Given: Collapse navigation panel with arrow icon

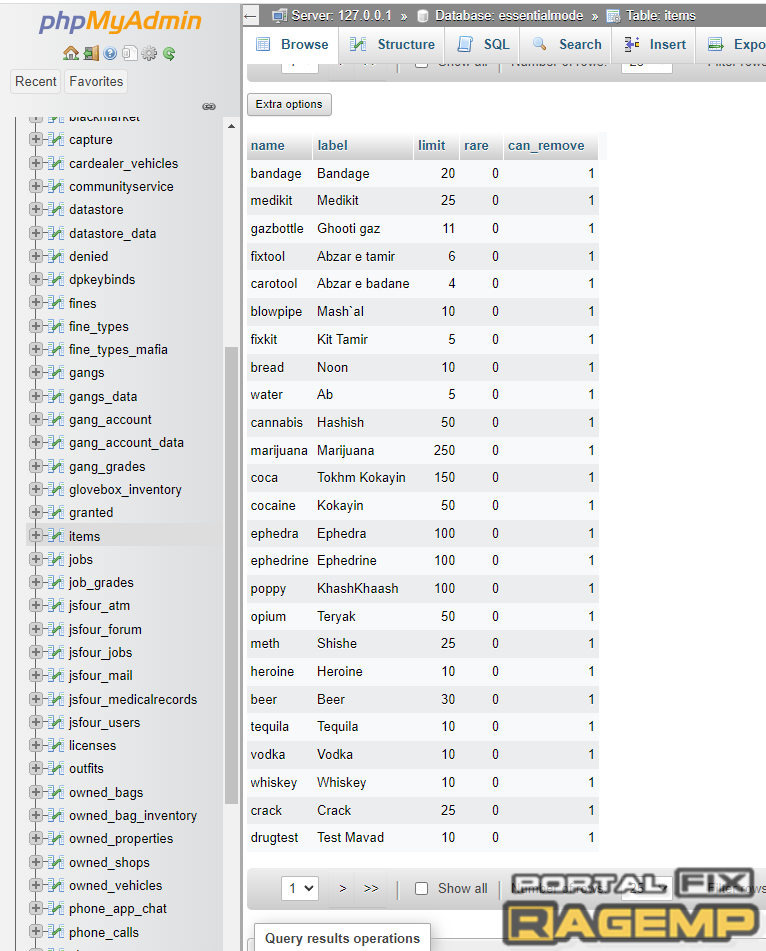Looking at the screenshot, I should pos(250,16).
